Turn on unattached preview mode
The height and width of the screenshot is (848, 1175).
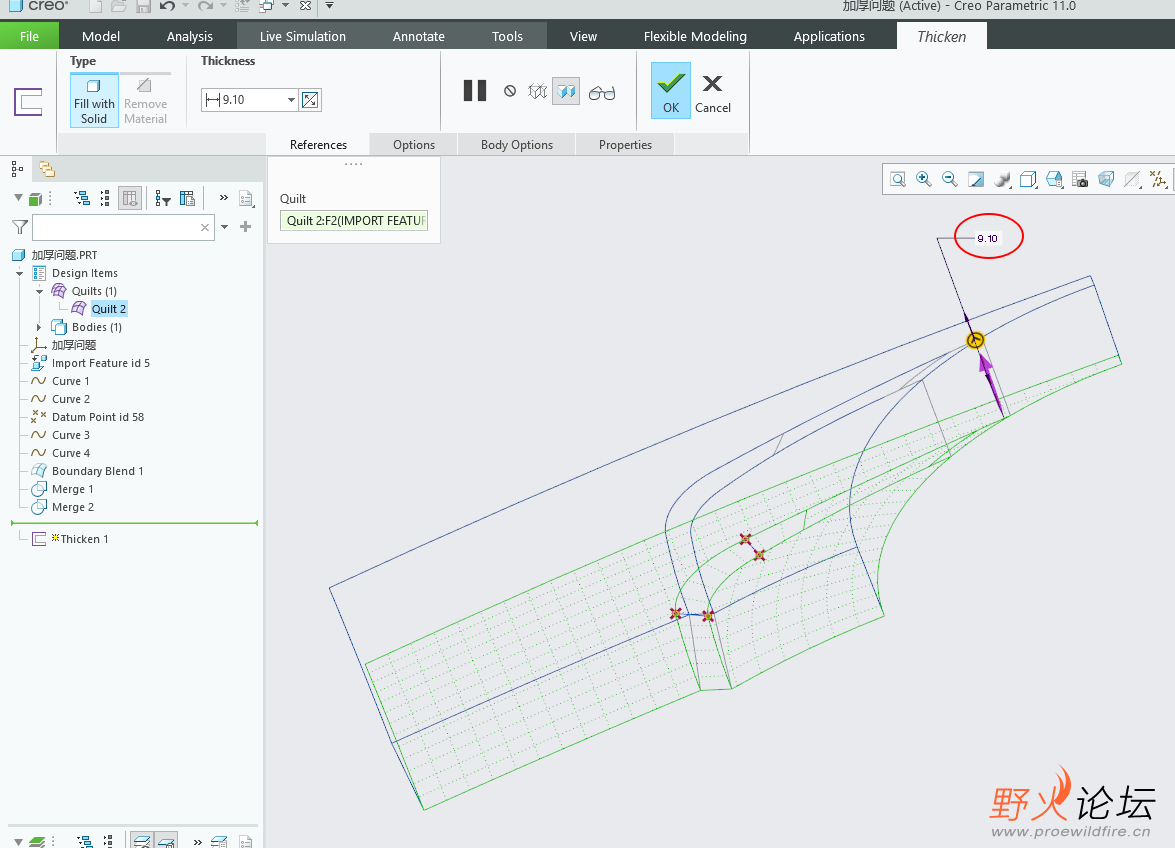click(x=537, y=91)
